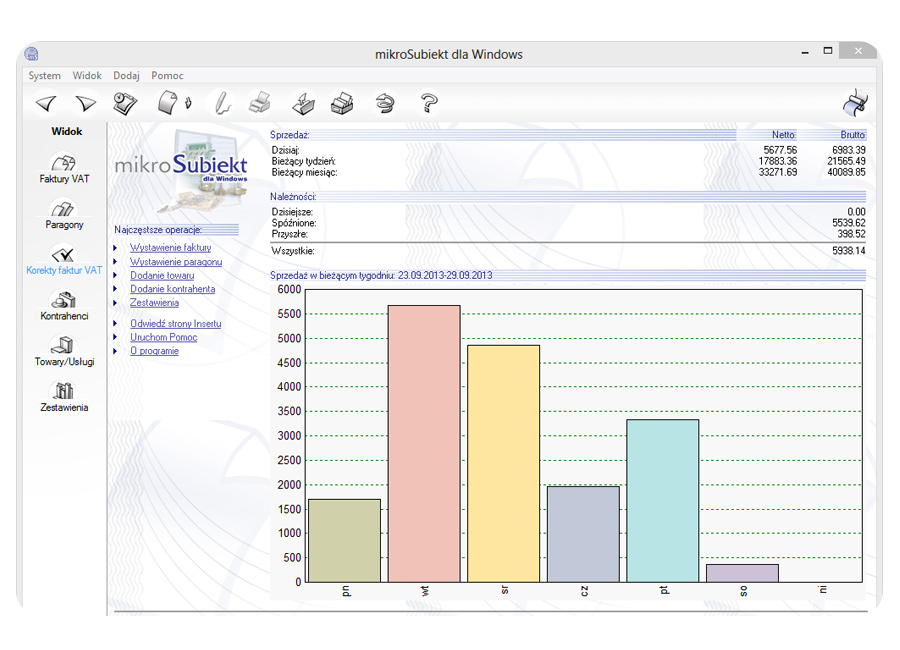Click the monthly netto value 33271.69

778,172
